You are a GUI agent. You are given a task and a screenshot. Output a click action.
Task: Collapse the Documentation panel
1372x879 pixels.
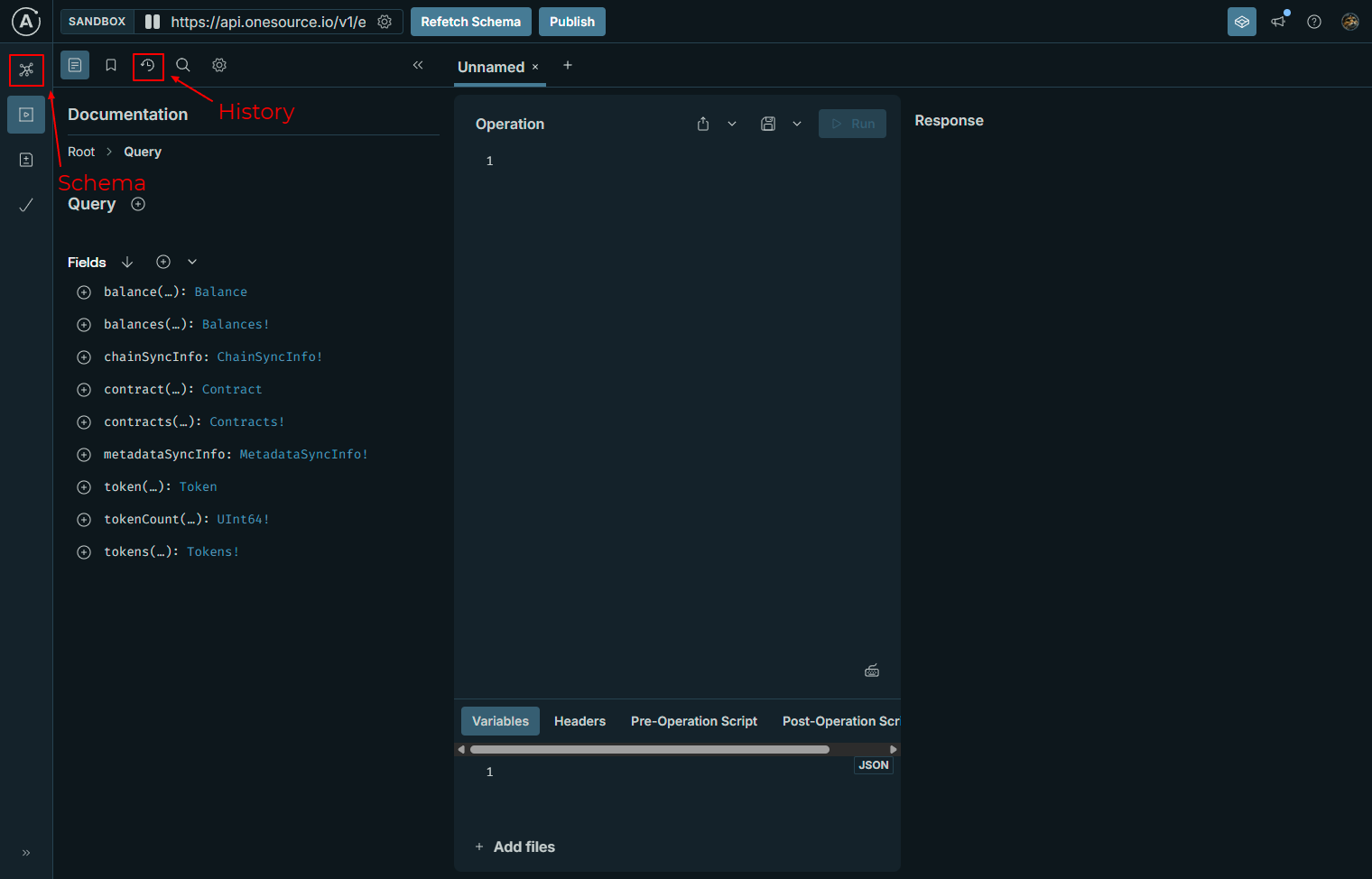(418, 65)
